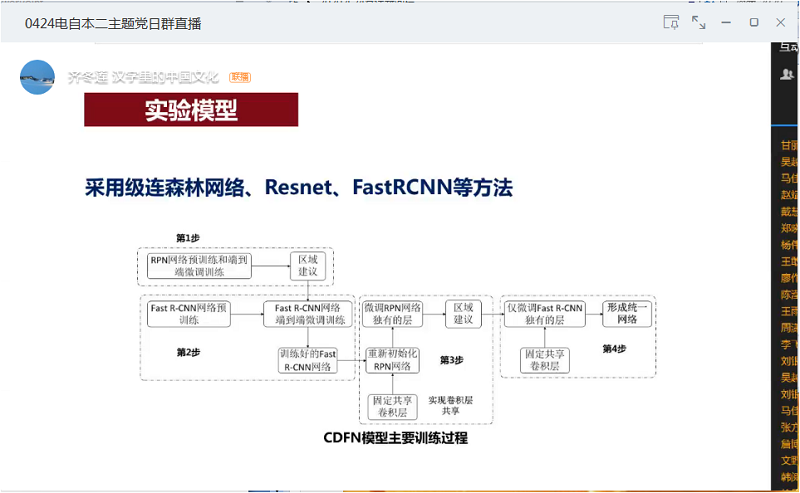Click the RPN网络预训练 box in diagram
This screenshot has width=800, height=493.
pyautogui.click(x=200, y=265)
